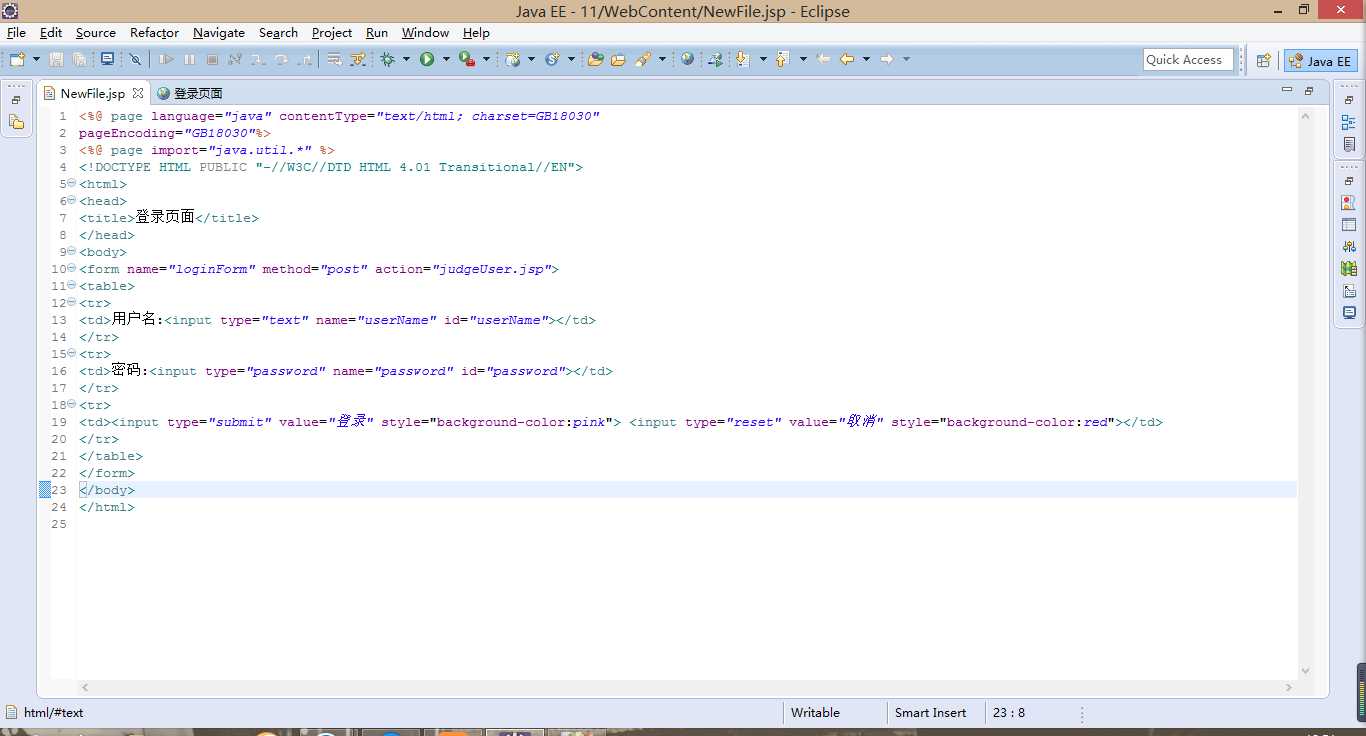Switch to the 登录页面 browser tab
This screenshot has height=736, width=1366.
click(190, 93)
